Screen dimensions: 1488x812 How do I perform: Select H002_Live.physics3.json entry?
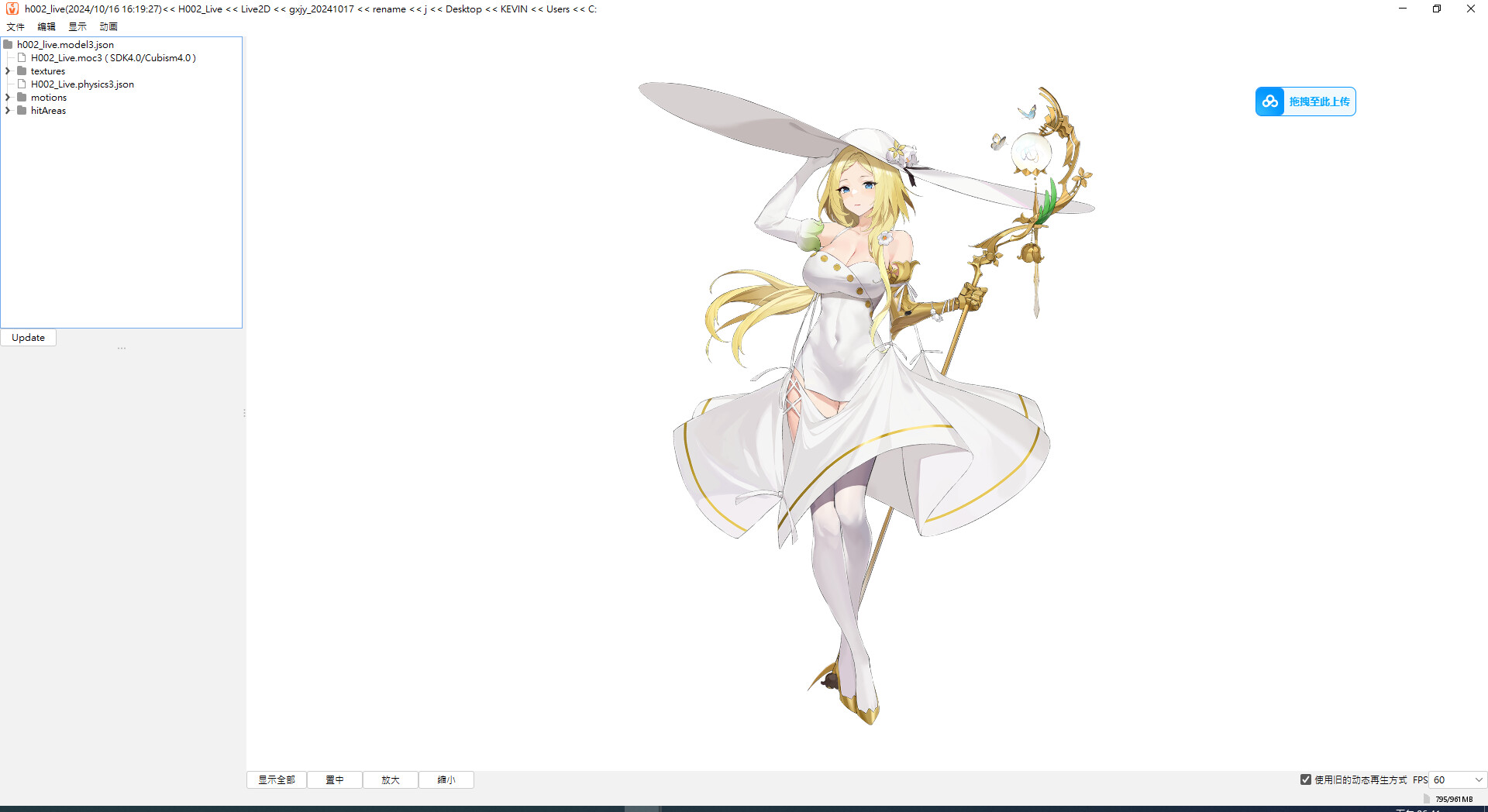tap(82, 84)
